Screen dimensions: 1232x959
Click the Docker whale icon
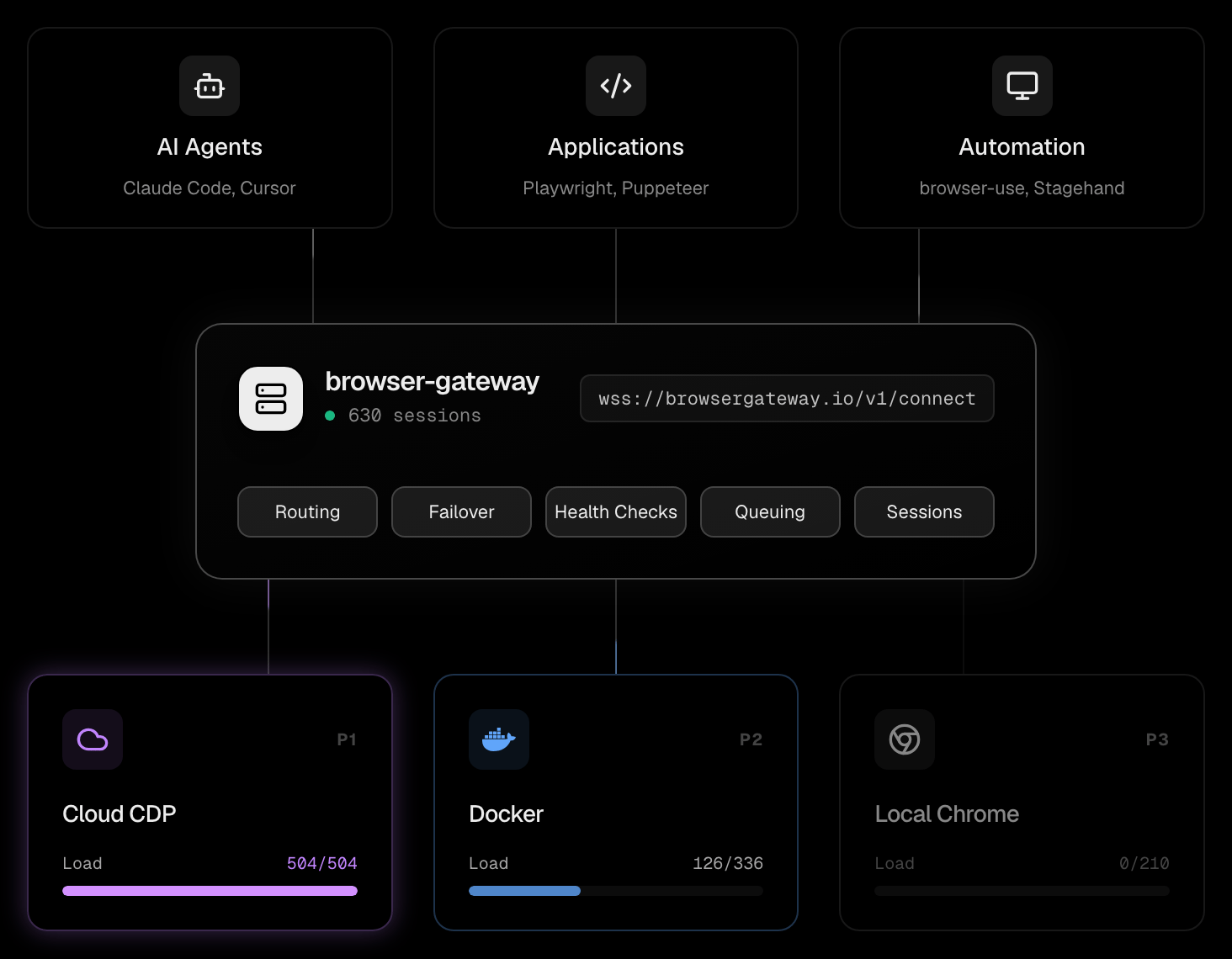[499, 739]
